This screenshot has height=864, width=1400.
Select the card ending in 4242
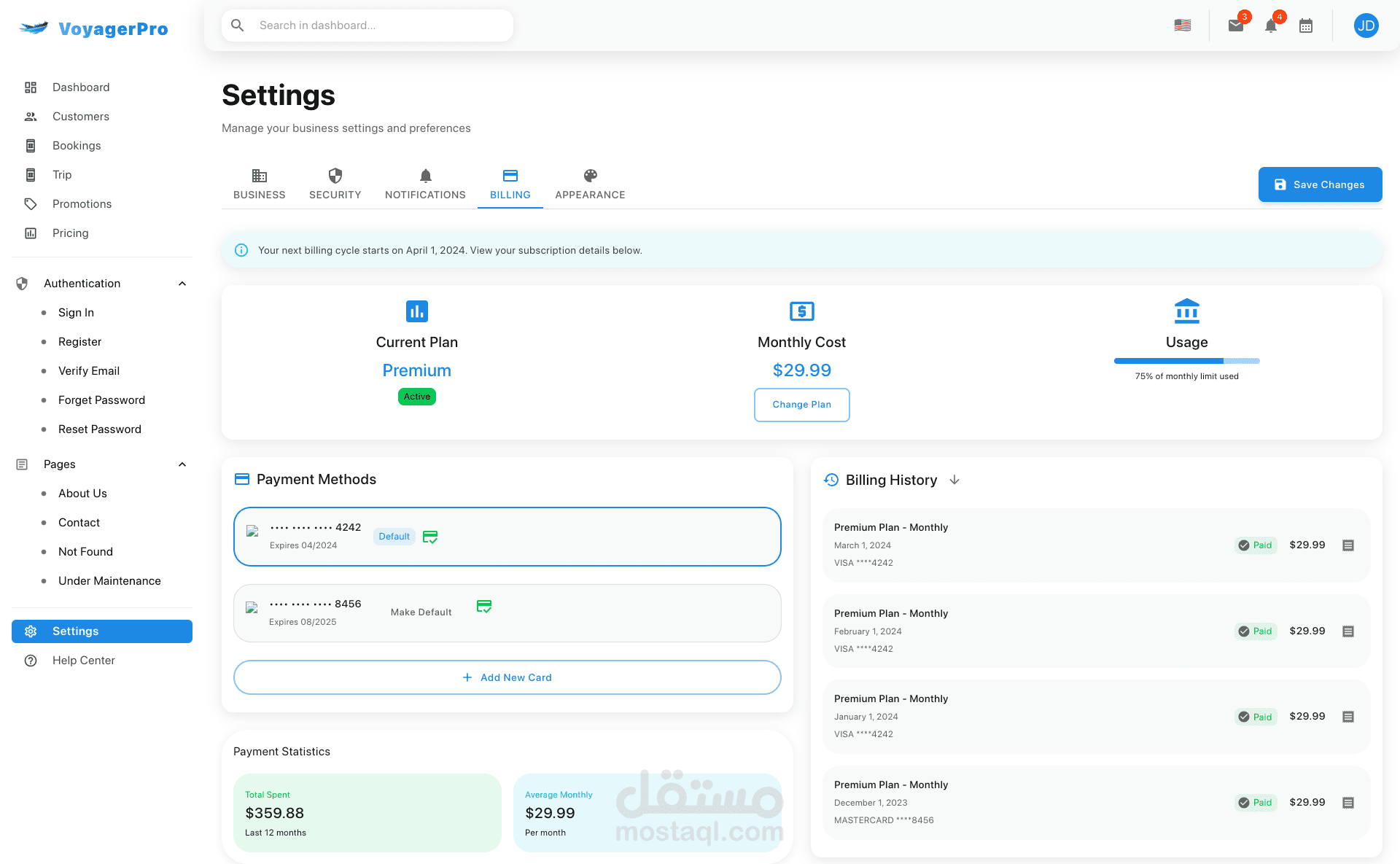pos(583,537)
